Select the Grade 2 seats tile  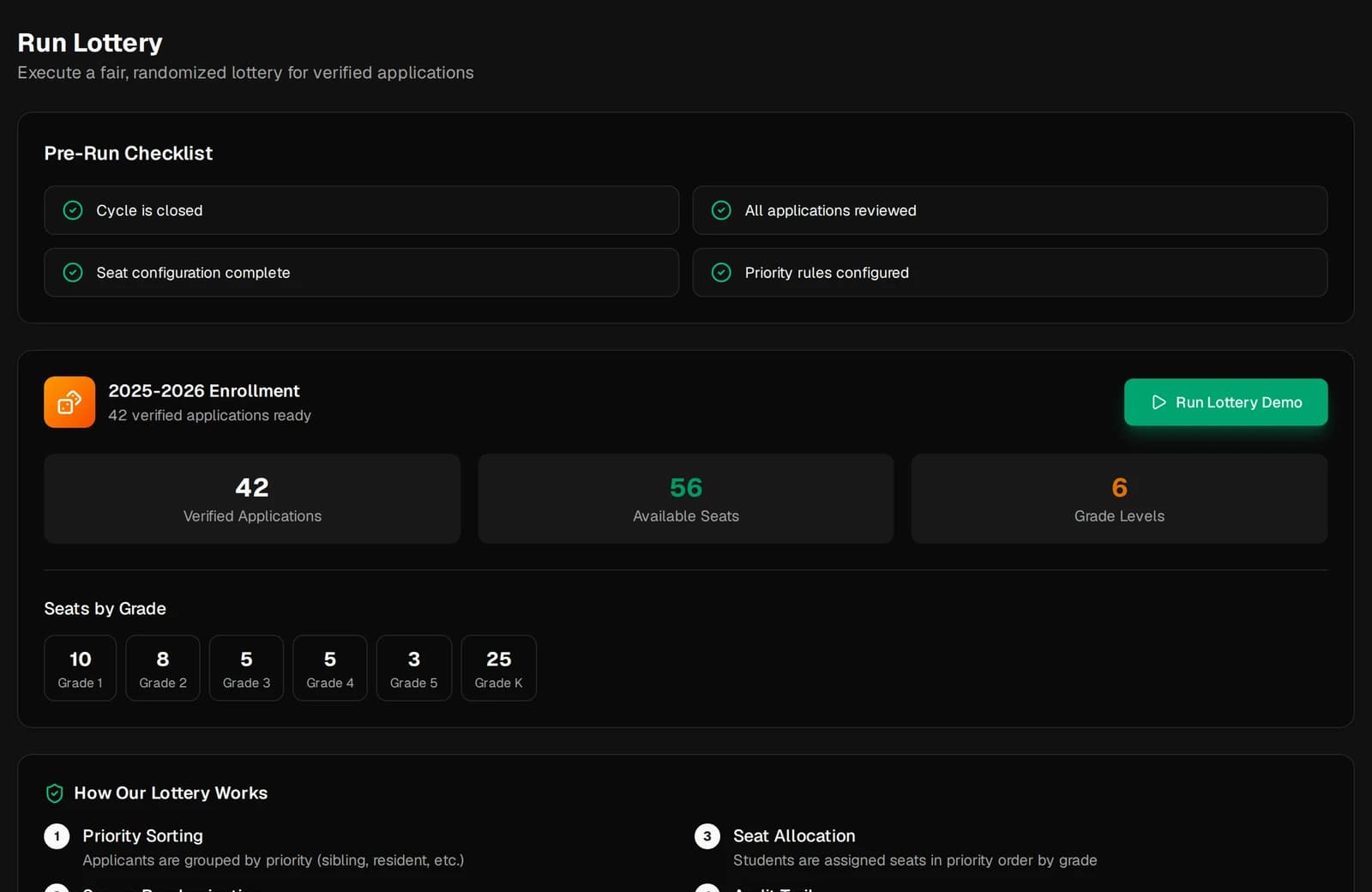[163, 668]
